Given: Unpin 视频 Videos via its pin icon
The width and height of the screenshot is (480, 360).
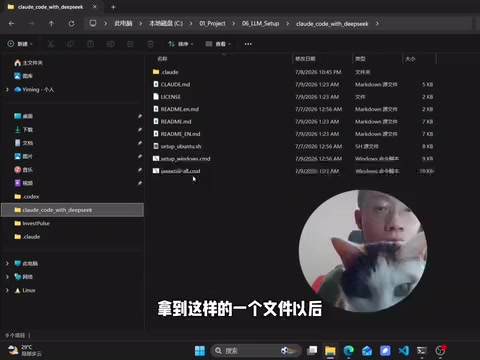Looking at the screenshot, I should [x=140, y=183].
